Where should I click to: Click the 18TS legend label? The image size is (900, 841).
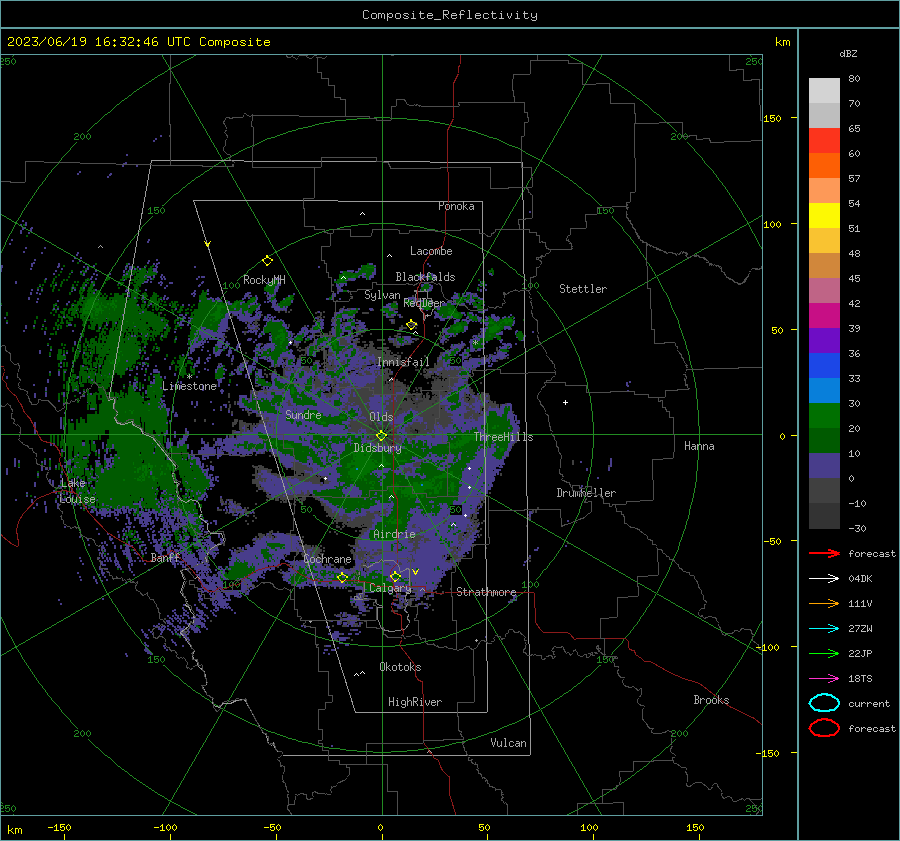click(860, 679)
